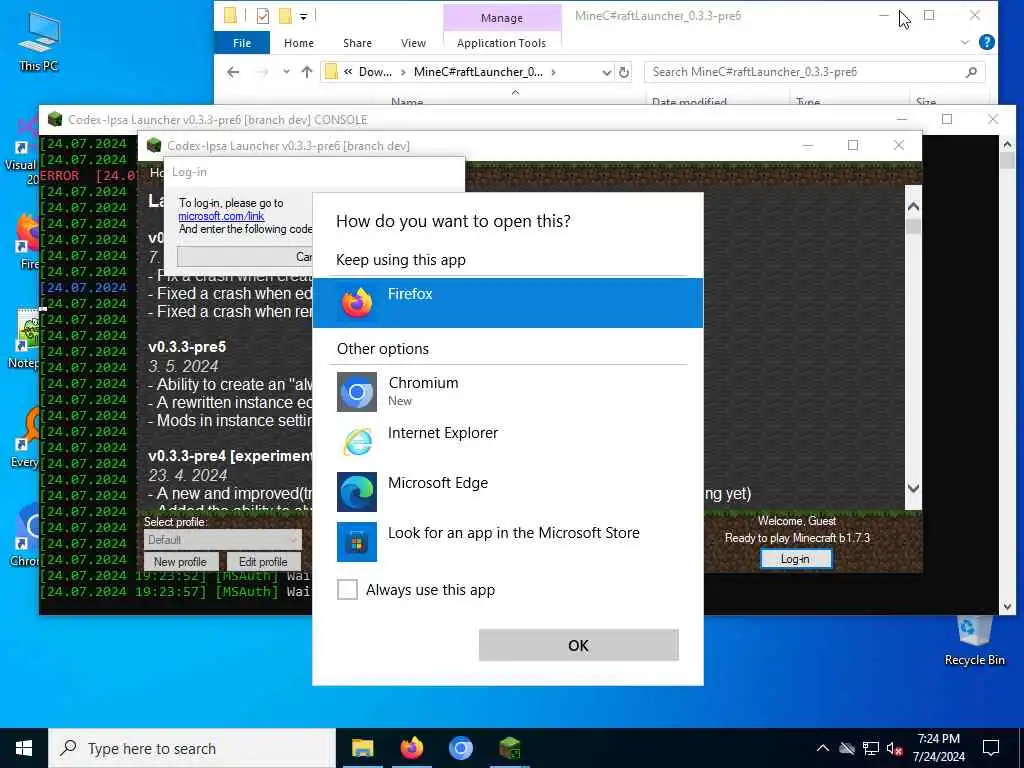Confirm the app choice with OK
Viewport: 1024px width, 768px height.
(x=578, y=645)
